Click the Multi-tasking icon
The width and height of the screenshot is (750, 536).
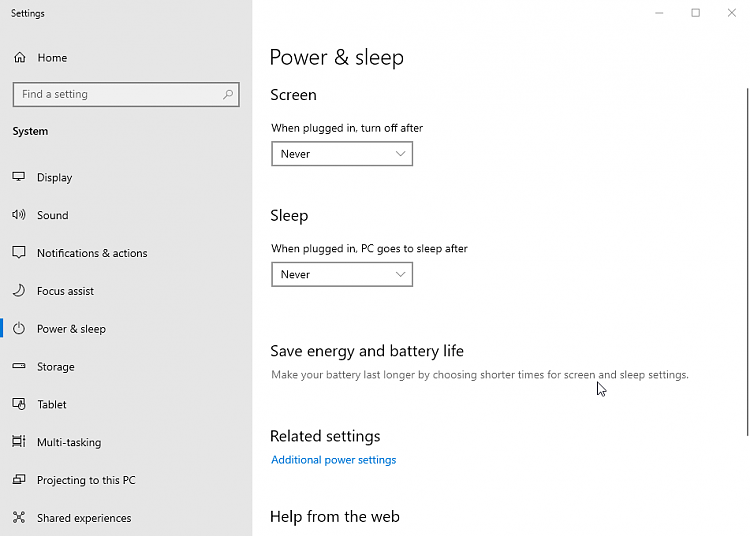(x=19, y=442)
